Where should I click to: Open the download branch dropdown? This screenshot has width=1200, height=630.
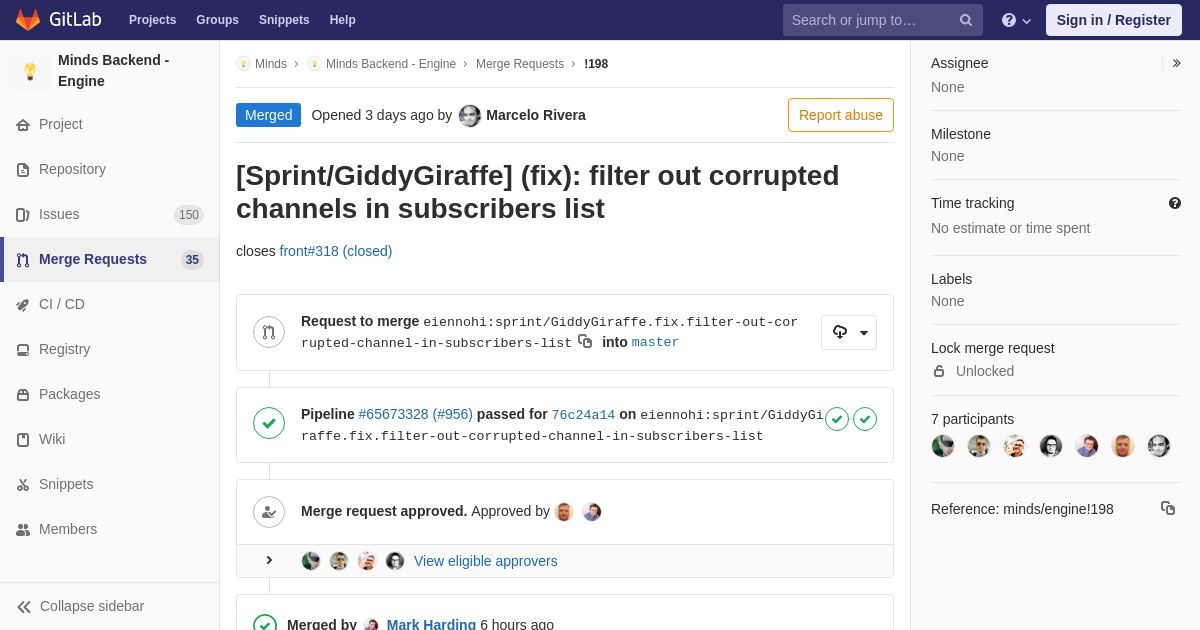point(849,332)
